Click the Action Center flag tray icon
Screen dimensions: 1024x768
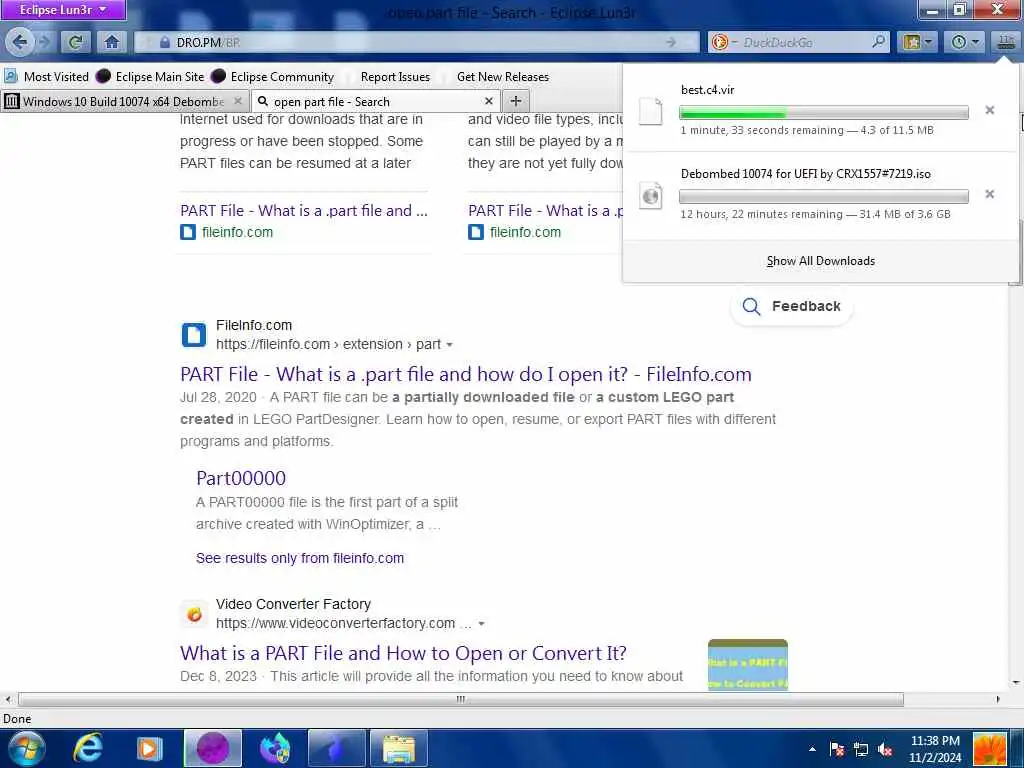click(837, 749)
